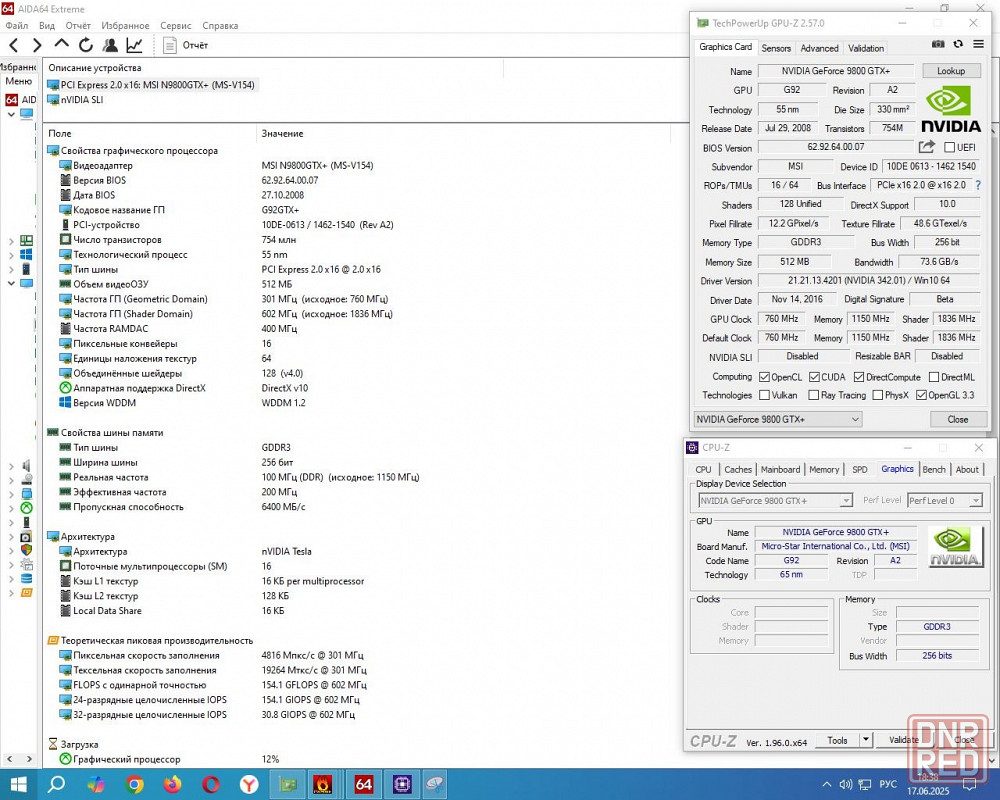Show hidden system tray icons
Screen dimensions: 1000x800
click(x=827, y=784)
